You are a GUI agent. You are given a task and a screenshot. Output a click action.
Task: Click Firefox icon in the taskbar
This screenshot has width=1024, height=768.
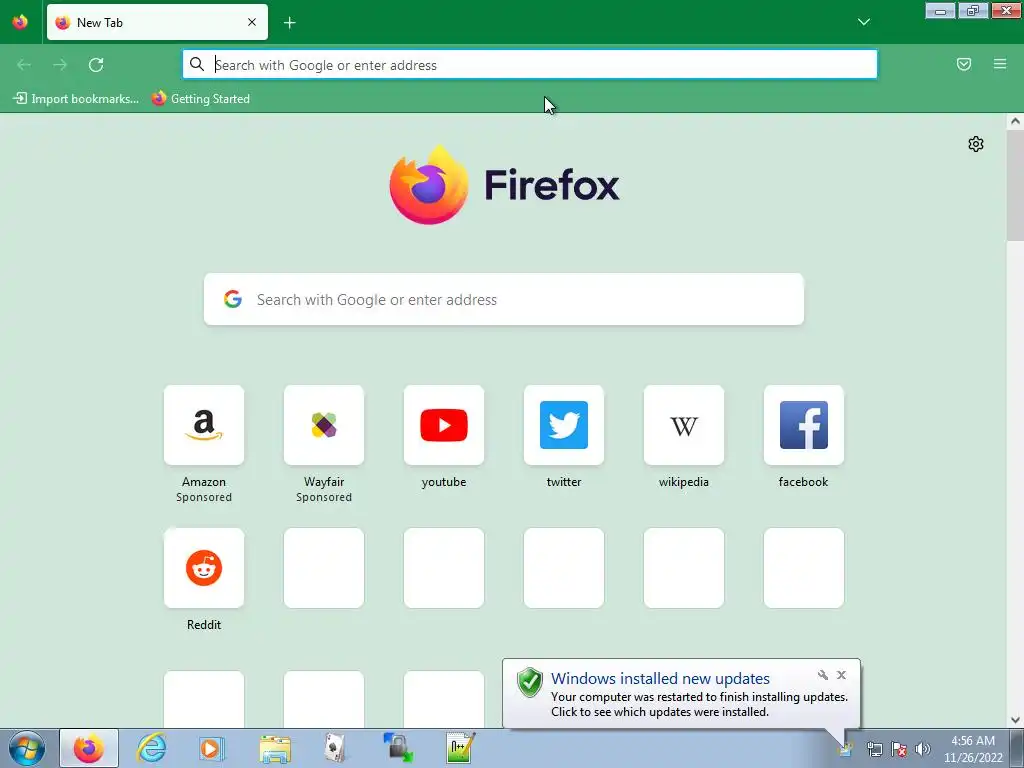click(89, 748)
